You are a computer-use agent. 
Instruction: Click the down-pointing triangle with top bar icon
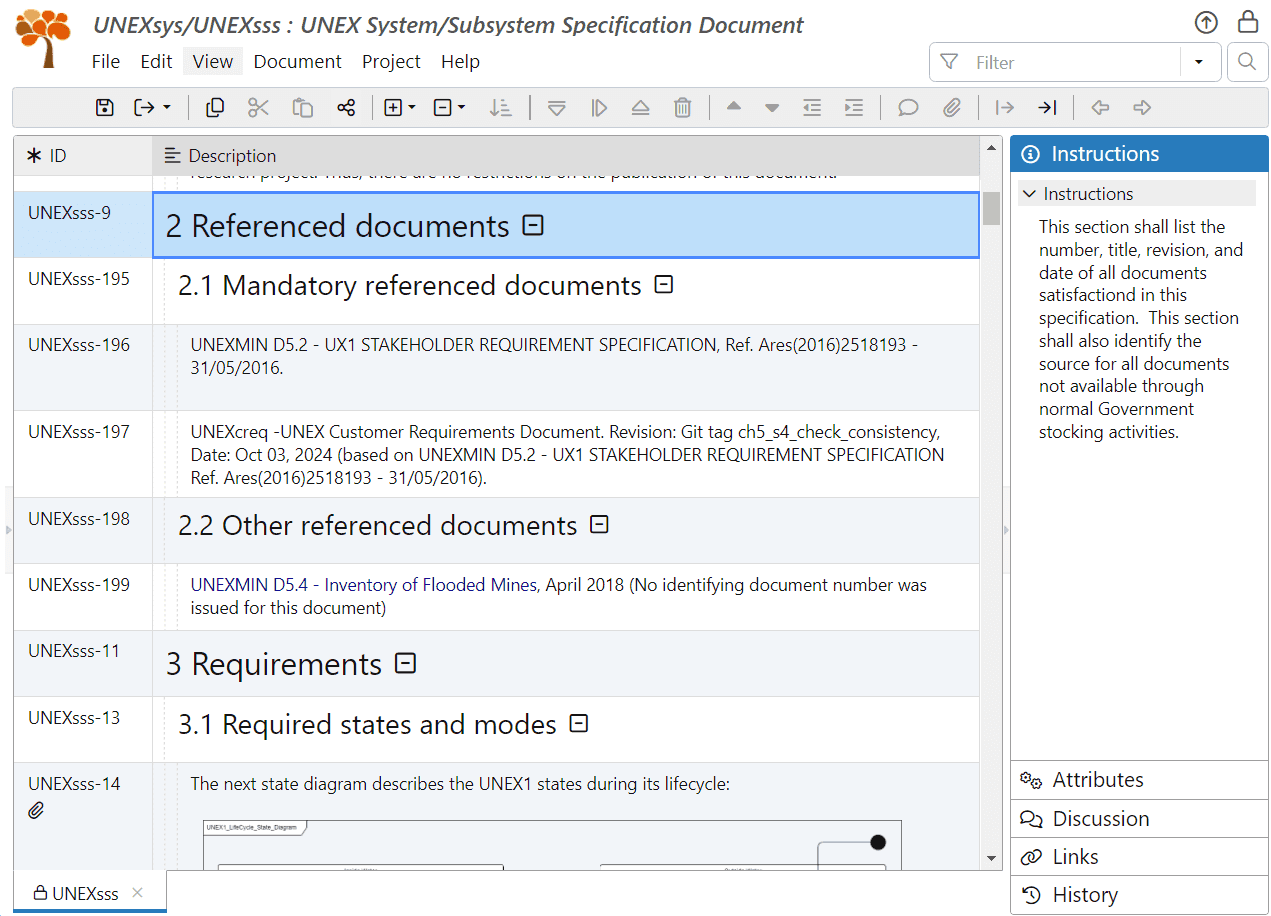(x=557, y=108)
